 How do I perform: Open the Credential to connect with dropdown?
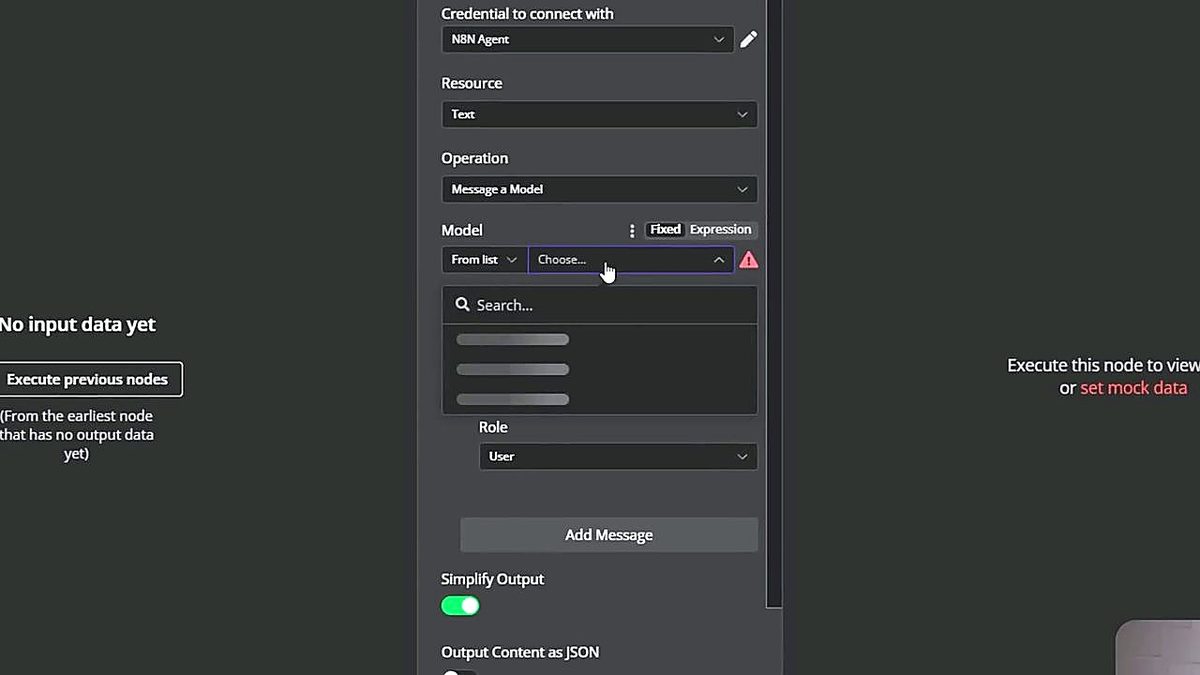pos(588,39)
